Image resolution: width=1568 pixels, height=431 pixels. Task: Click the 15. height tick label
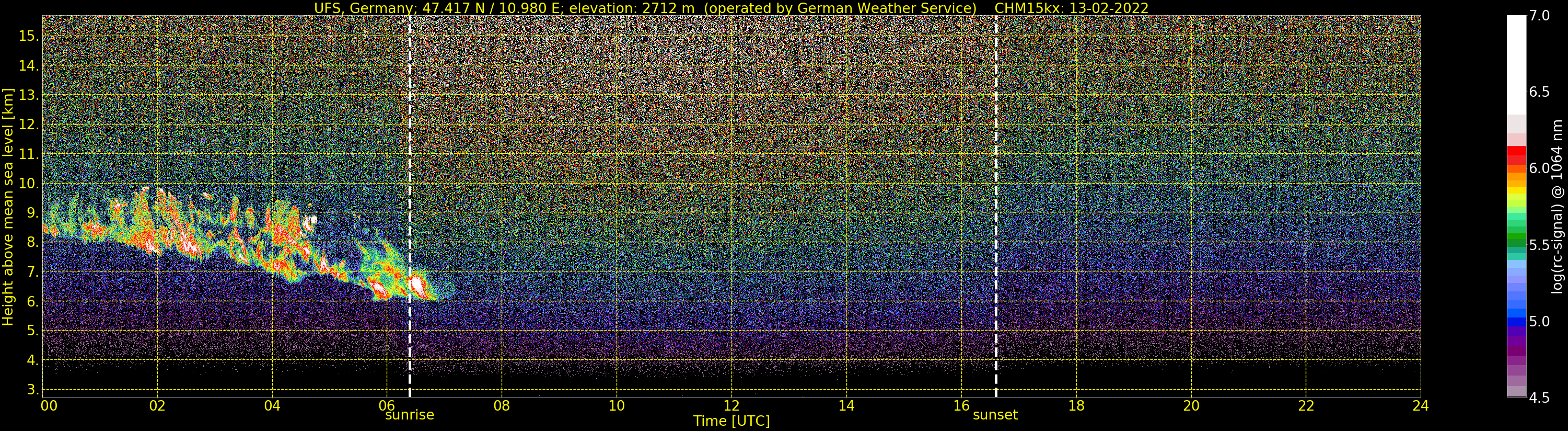[29, 36]
